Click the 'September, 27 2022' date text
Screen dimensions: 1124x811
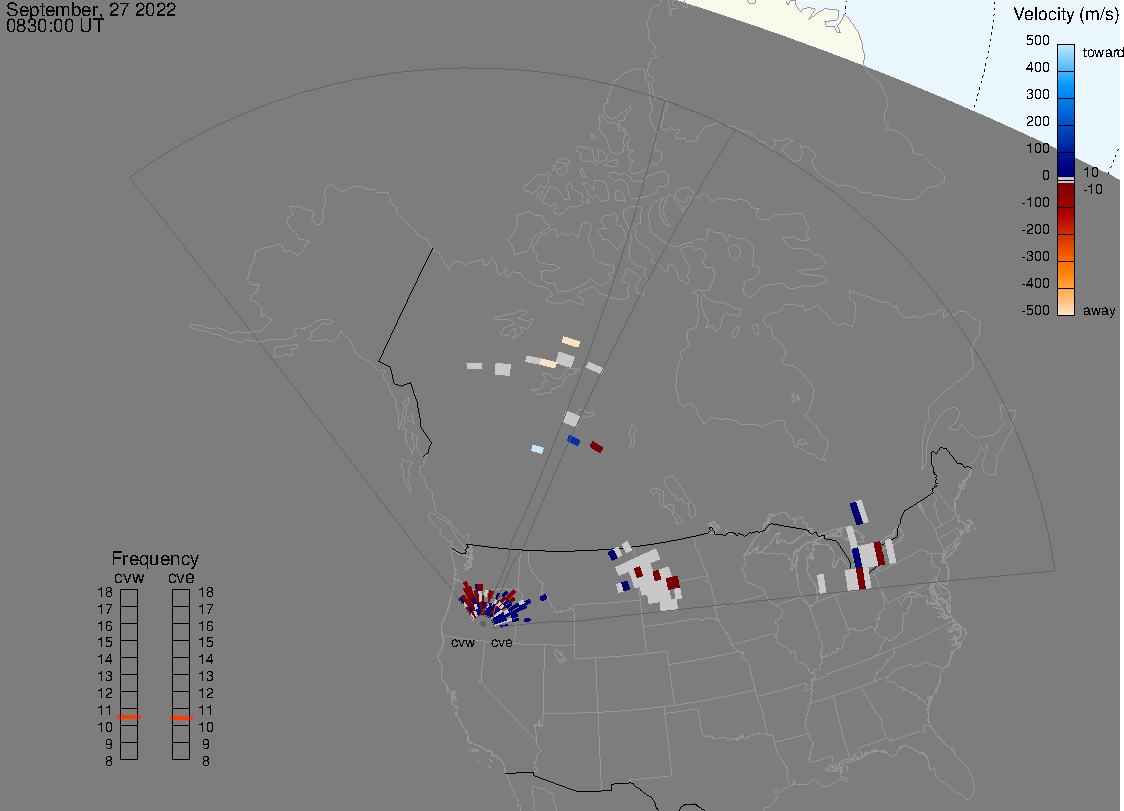(91, 9)
